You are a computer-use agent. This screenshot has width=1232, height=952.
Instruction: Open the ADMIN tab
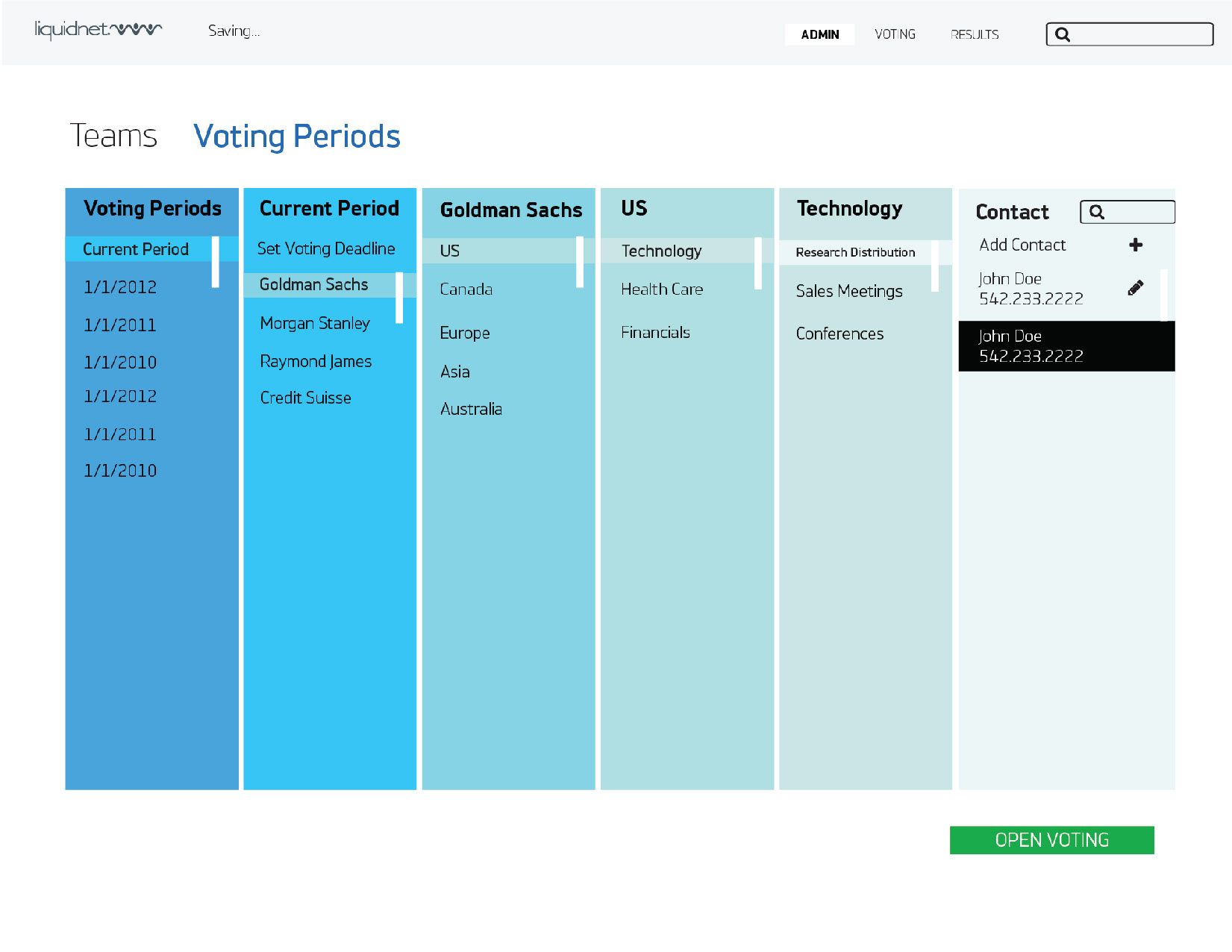point(819,34)
